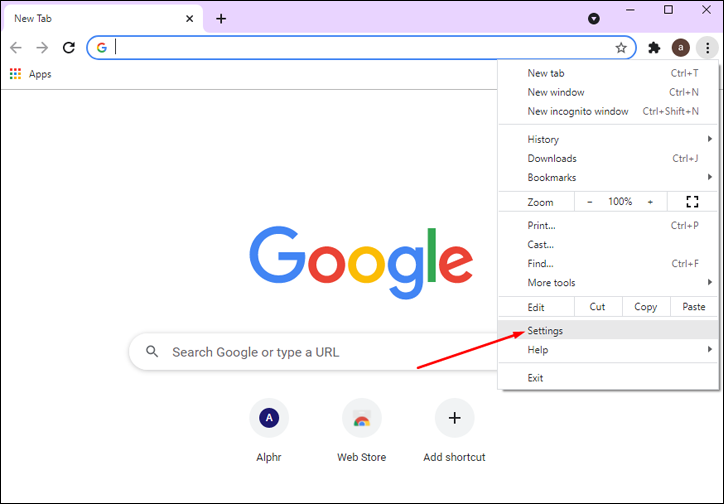The width and height of the screenshot is (724, 504).
Task: Click the Search Google or type a URL box
Action: click(314, 352)
